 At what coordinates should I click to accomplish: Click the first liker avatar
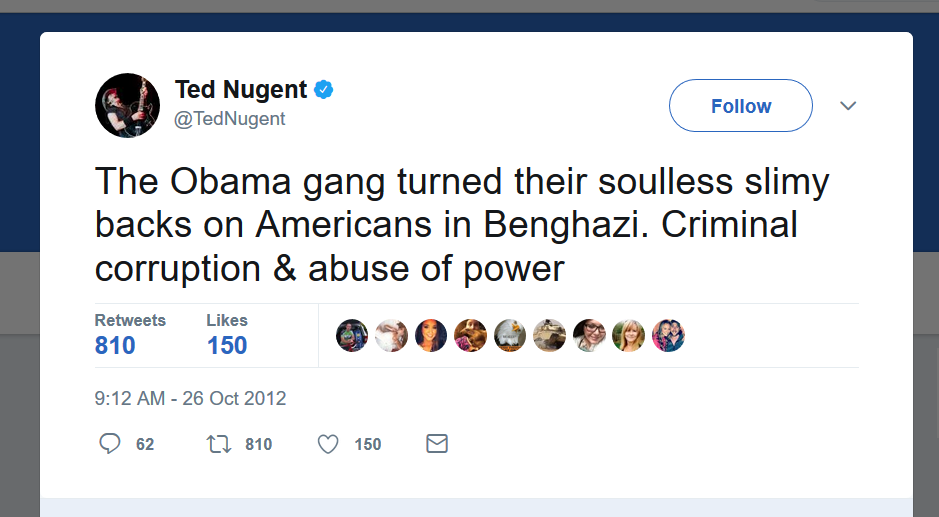point(352,336)
